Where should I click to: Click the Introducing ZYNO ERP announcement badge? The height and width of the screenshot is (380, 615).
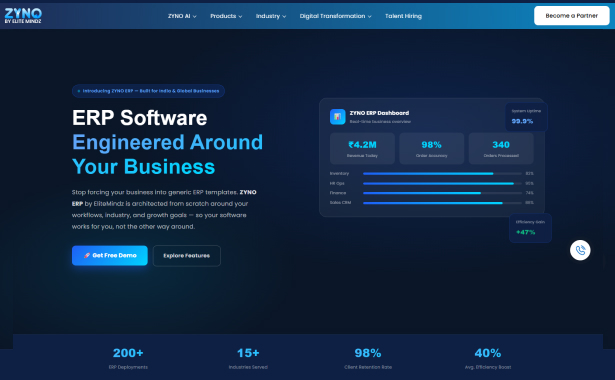(148, 91)
